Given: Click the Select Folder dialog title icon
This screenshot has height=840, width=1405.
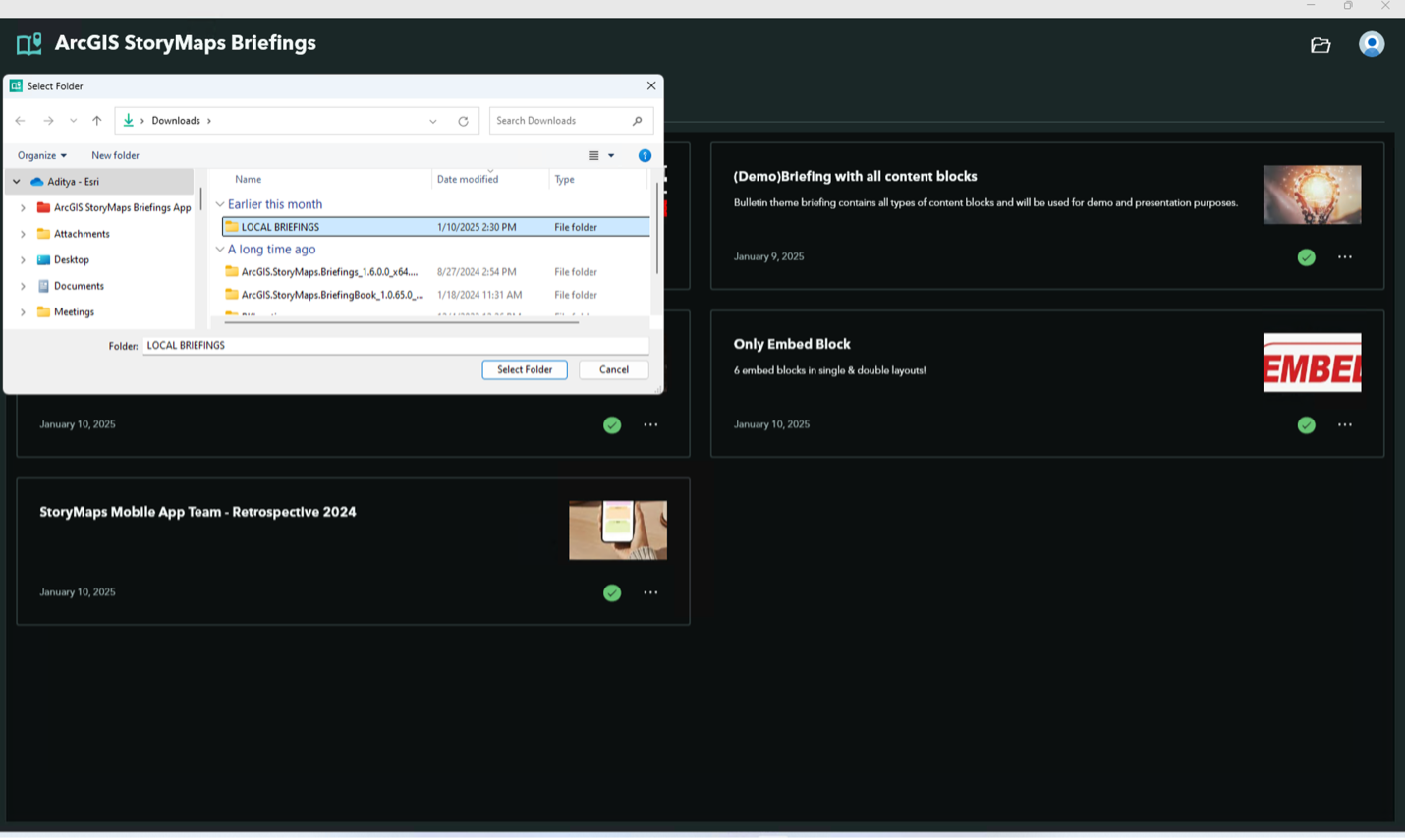Looking at the screenshot, I should (x=16, y=86).
